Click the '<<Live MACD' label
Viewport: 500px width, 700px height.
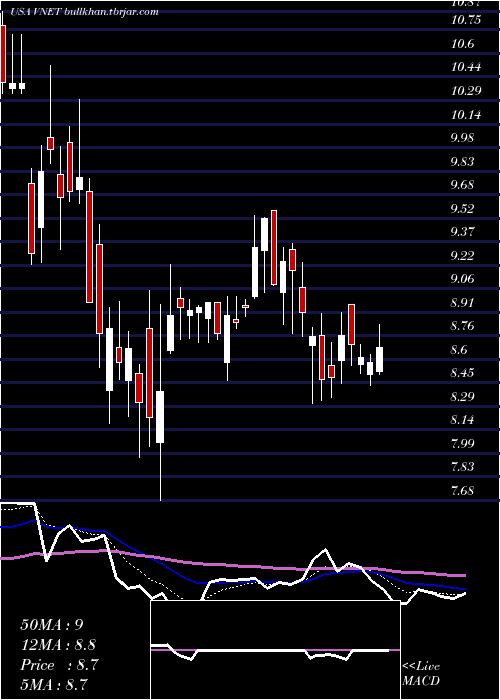[421, 674]
